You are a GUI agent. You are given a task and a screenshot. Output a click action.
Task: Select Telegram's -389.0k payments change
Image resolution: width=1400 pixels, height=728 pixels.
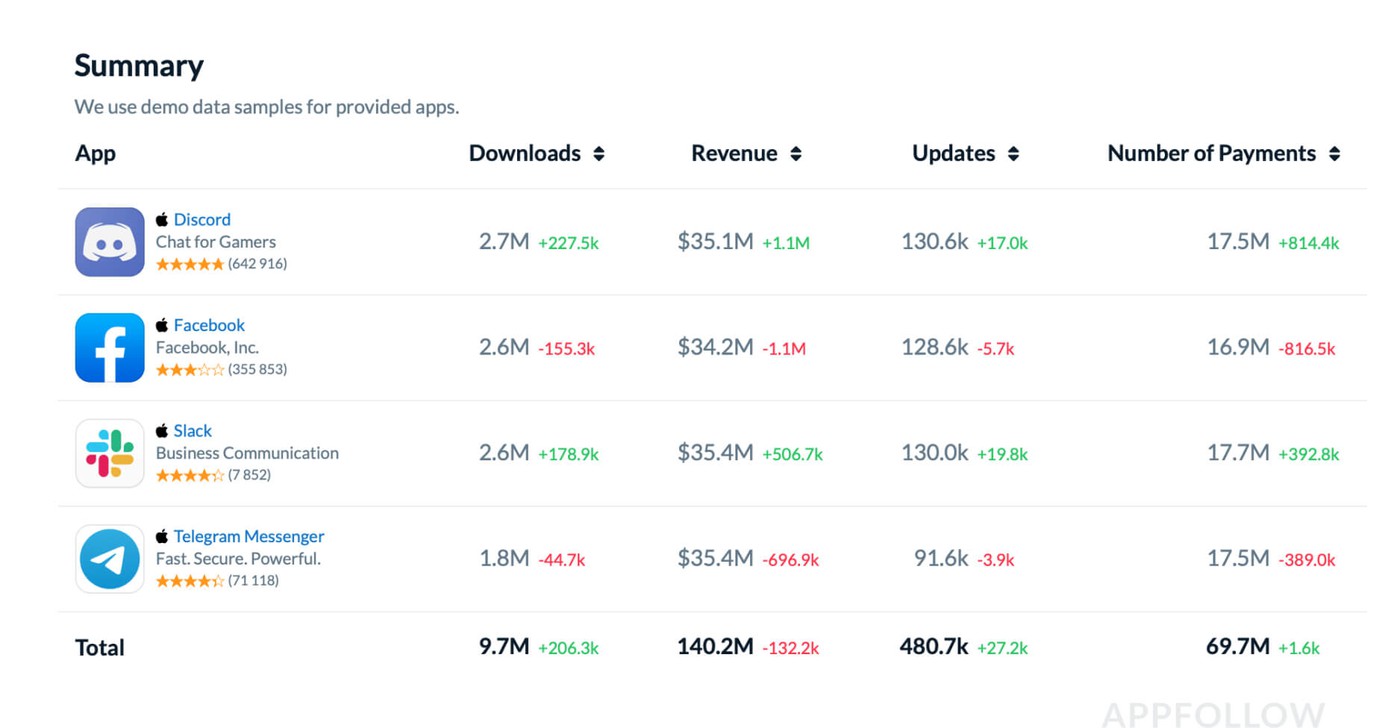coord(1307,560)
